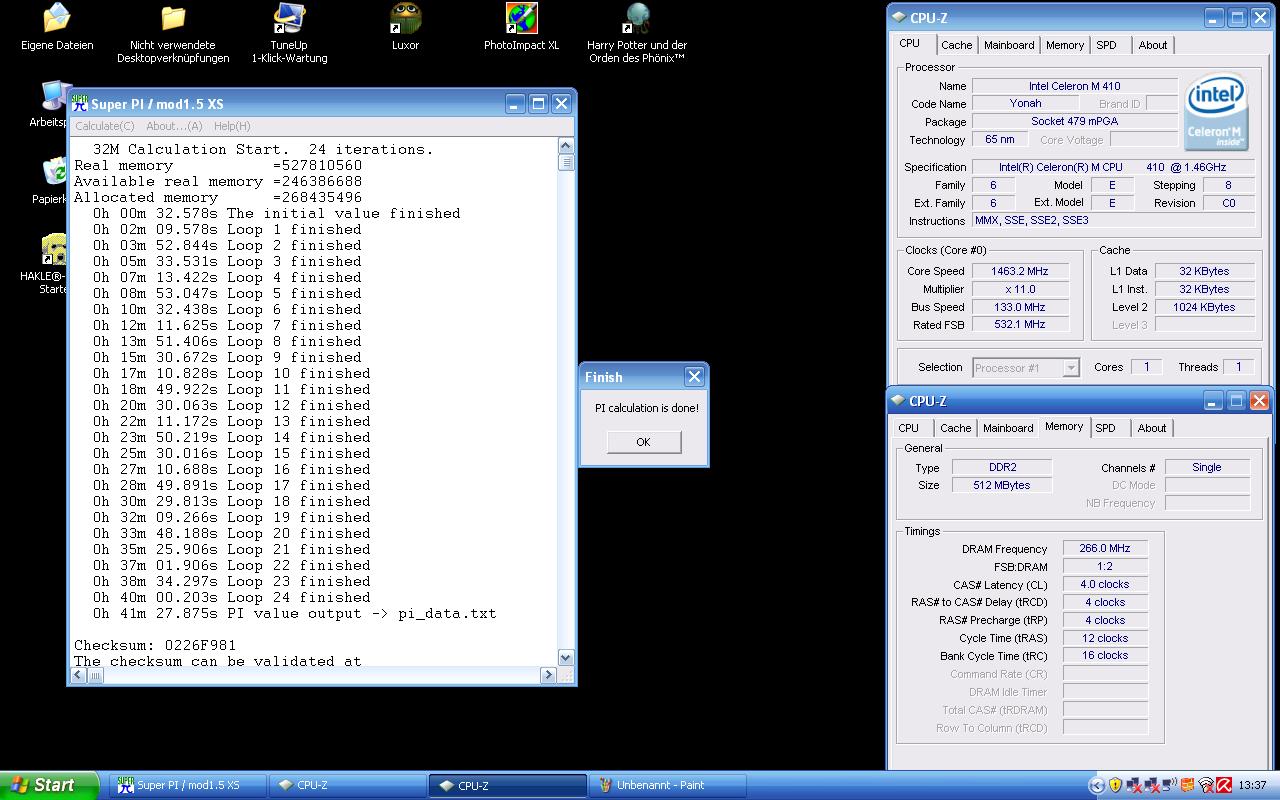Click the 'Checksum: 0226F981' line
The image size is (1280, 800).
pos(155,645)
